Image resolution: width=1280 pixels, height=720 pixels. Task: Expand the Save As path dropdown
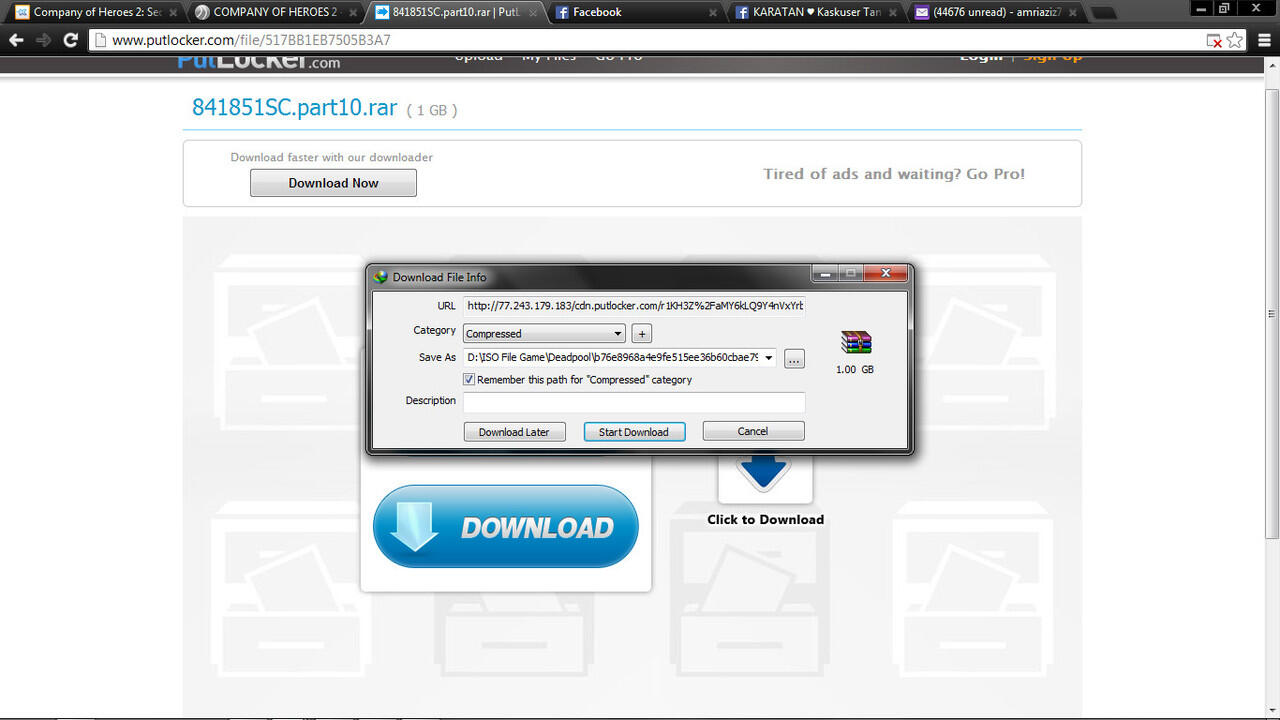(x=768, y=357)
